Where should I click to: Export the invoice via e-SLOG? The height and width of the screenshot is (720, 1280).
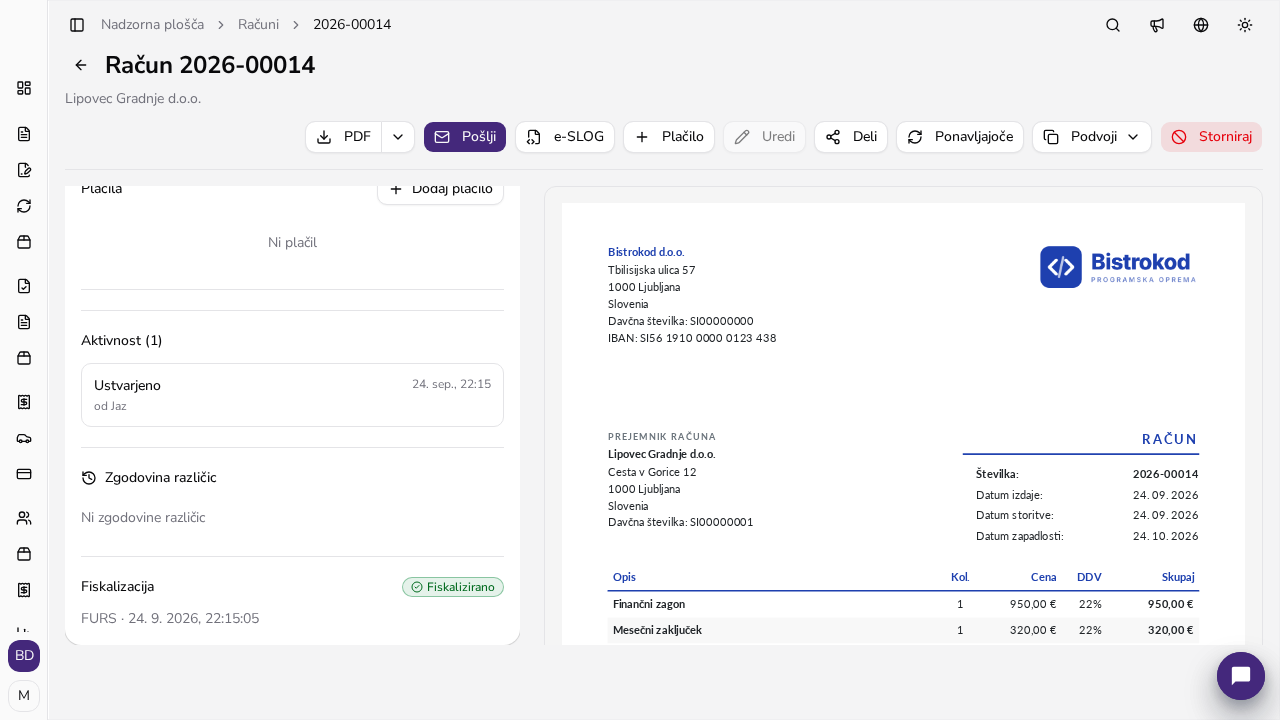[x=565, y=137]
